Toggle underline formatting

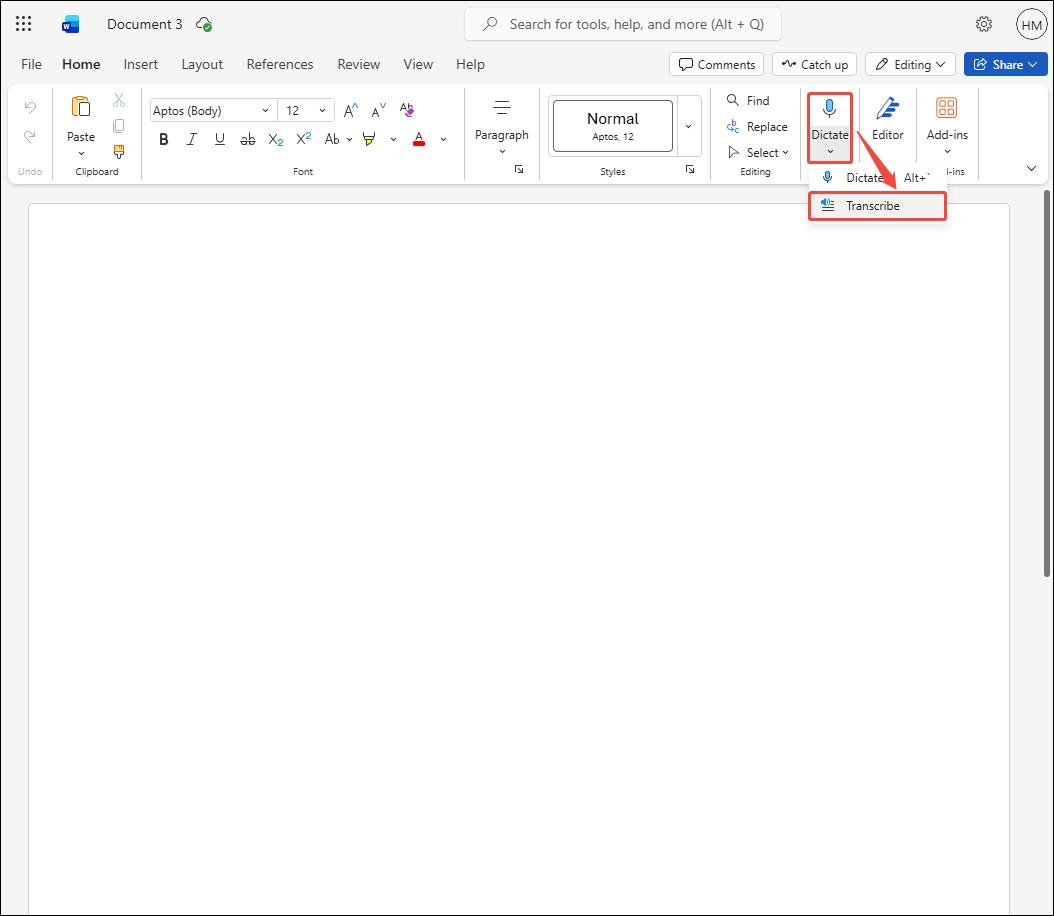[x=220, y=139]
